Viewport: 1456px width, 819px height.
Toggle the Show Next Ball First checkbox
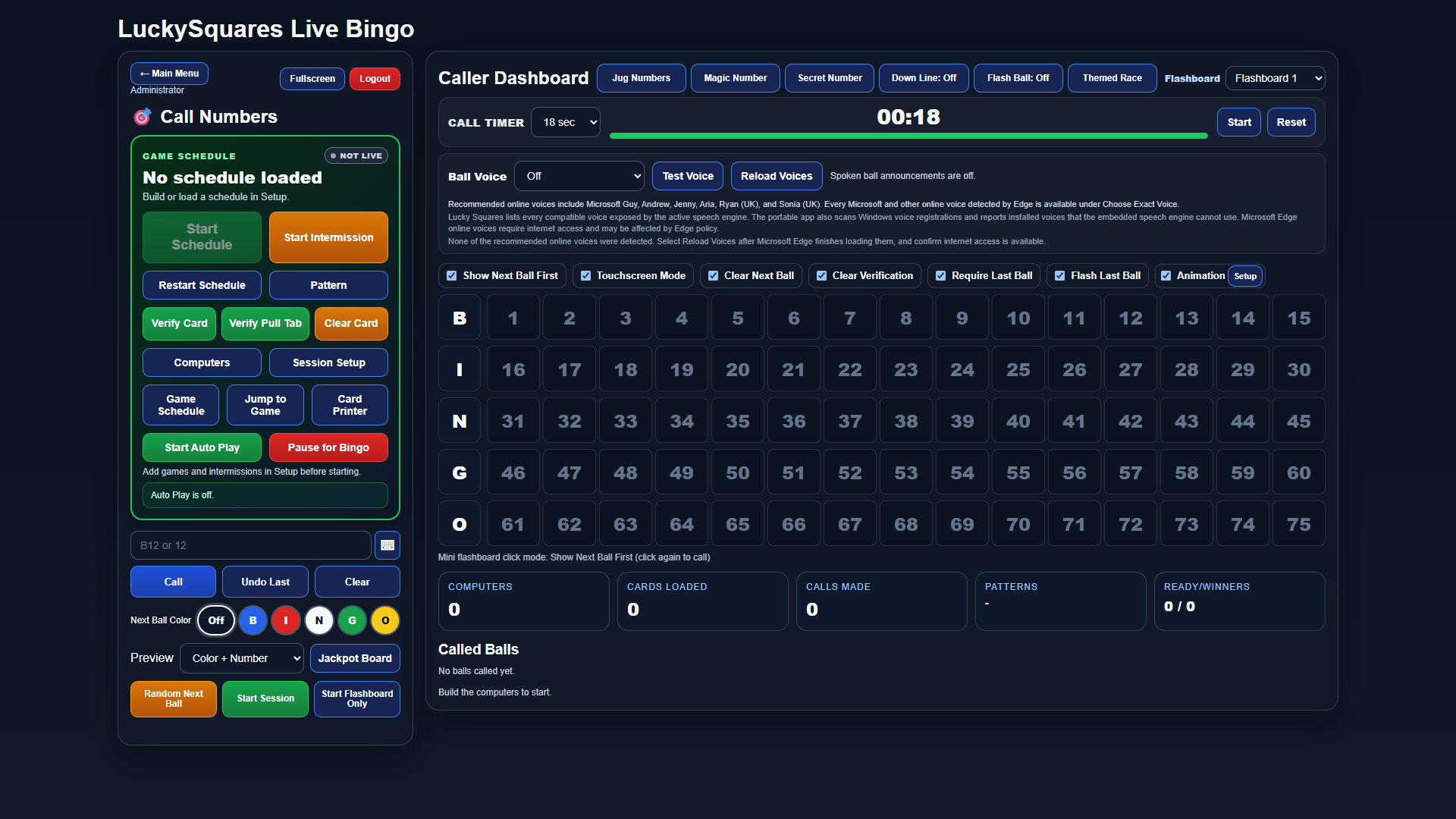pos(452,276)
